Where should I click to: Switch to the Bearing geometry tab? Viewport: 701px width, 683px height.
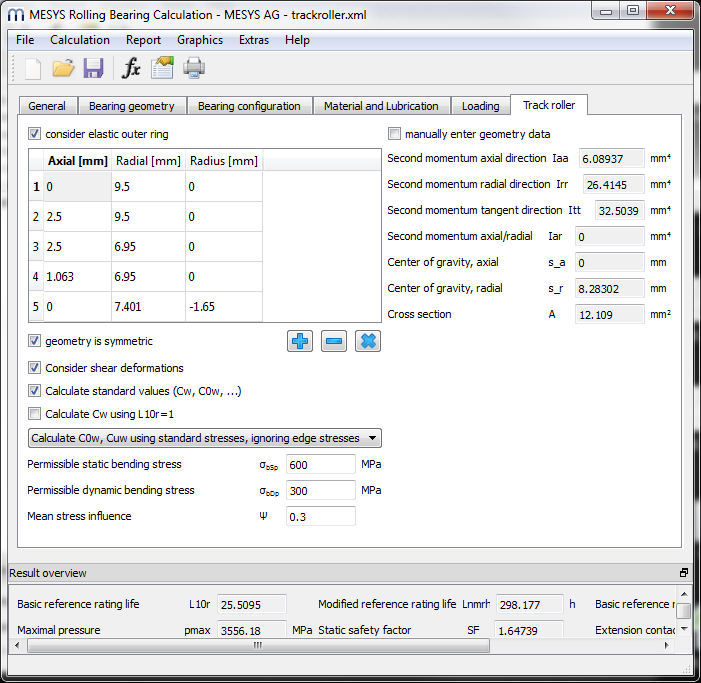[131, 106]
